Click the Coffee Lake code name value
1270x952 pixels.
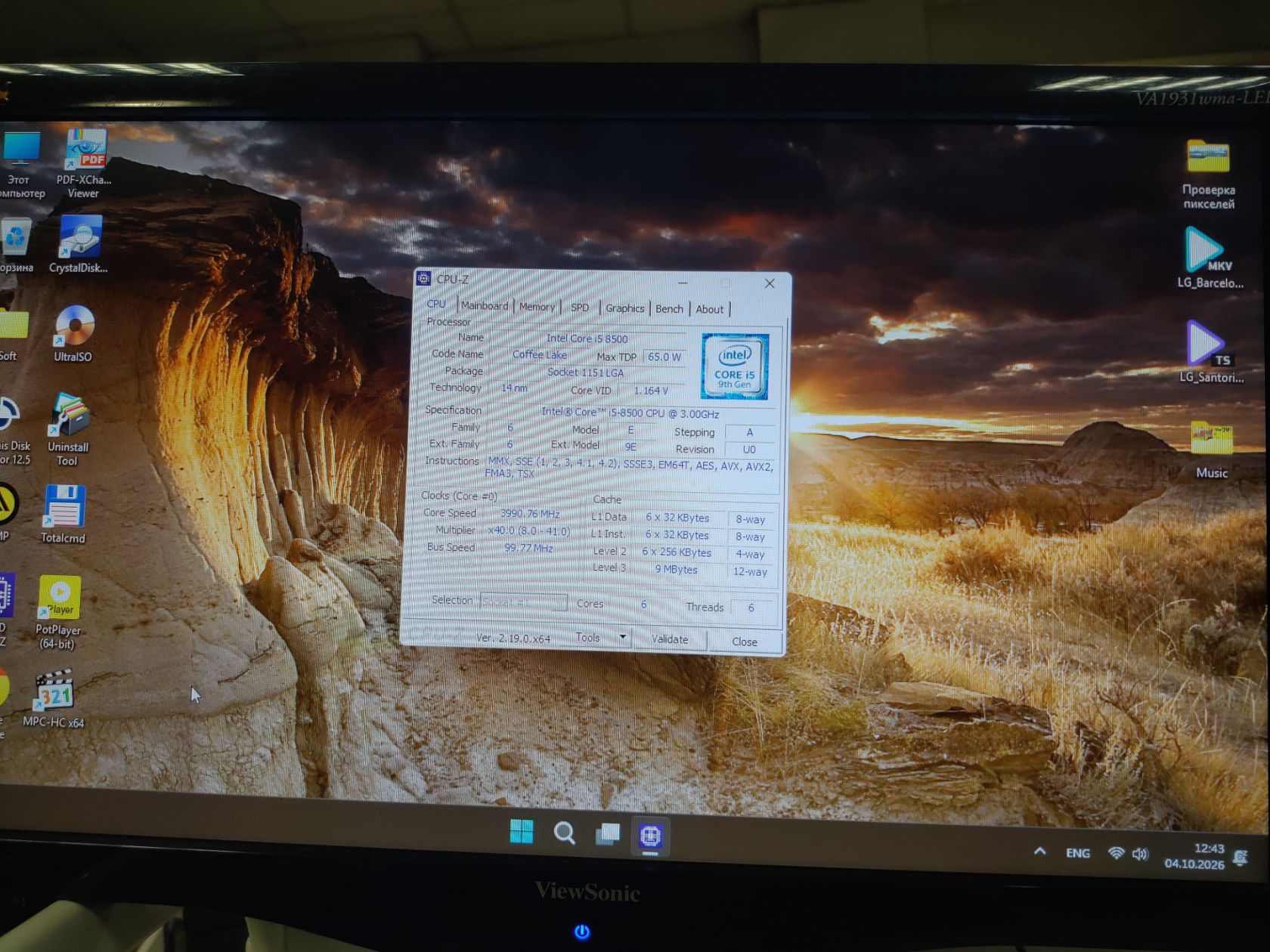click(540, 354)
